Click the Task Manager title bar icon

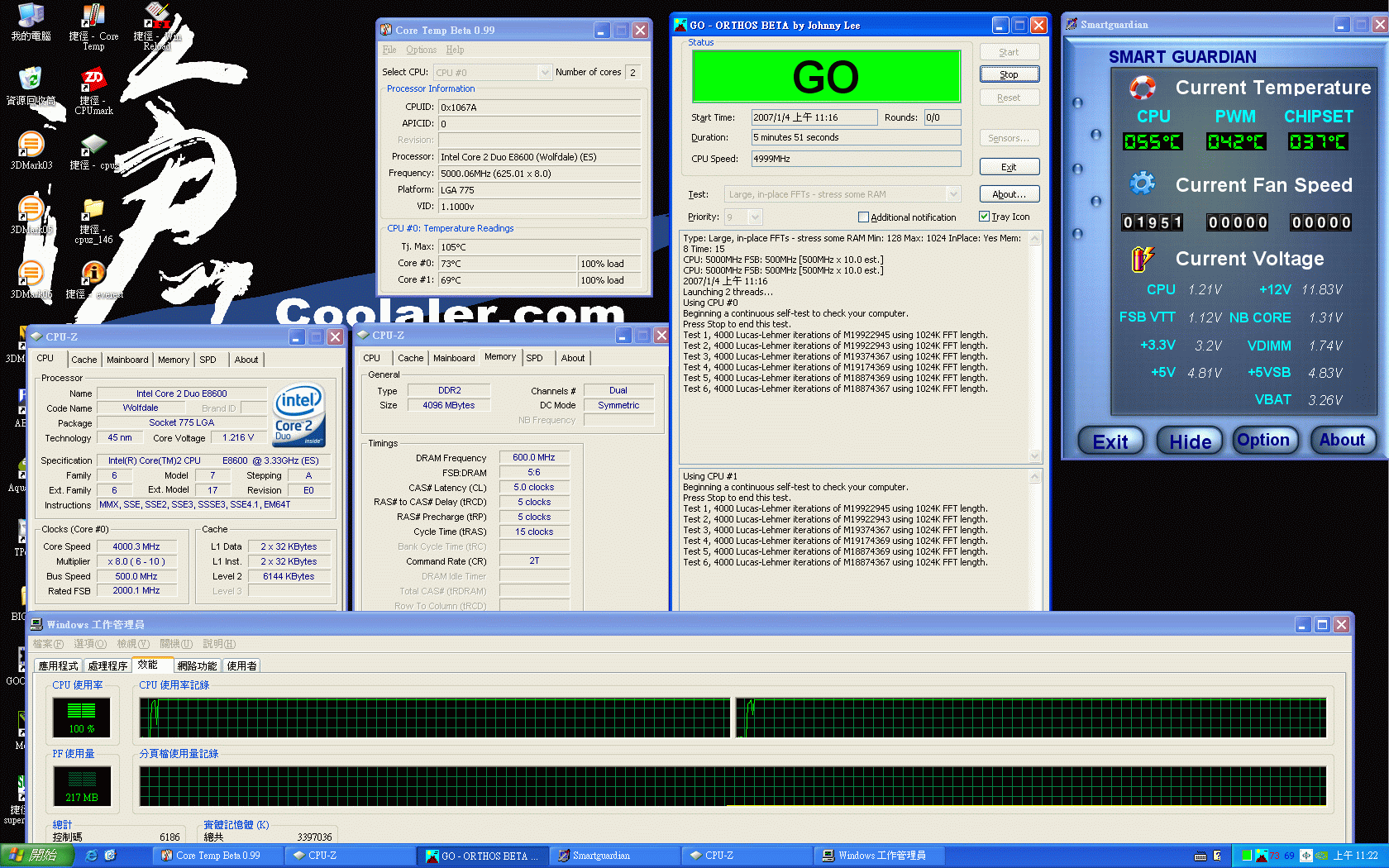[36, 624]
